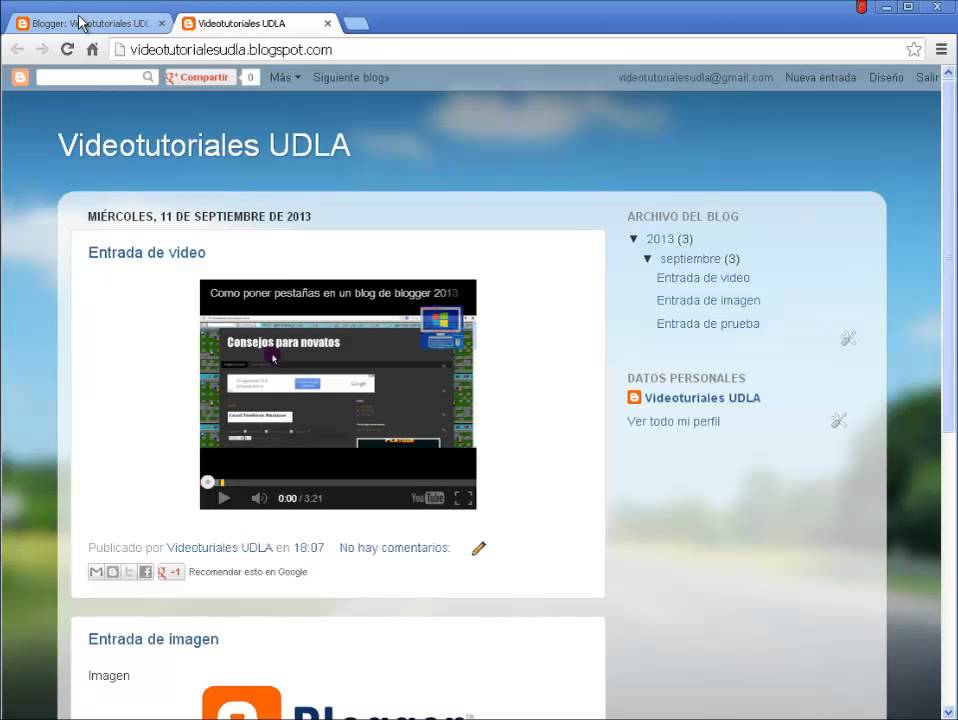958x720 pixels.
Task: Go to the browser home icon
Action: pyautogui.click(x=92, y=50)
